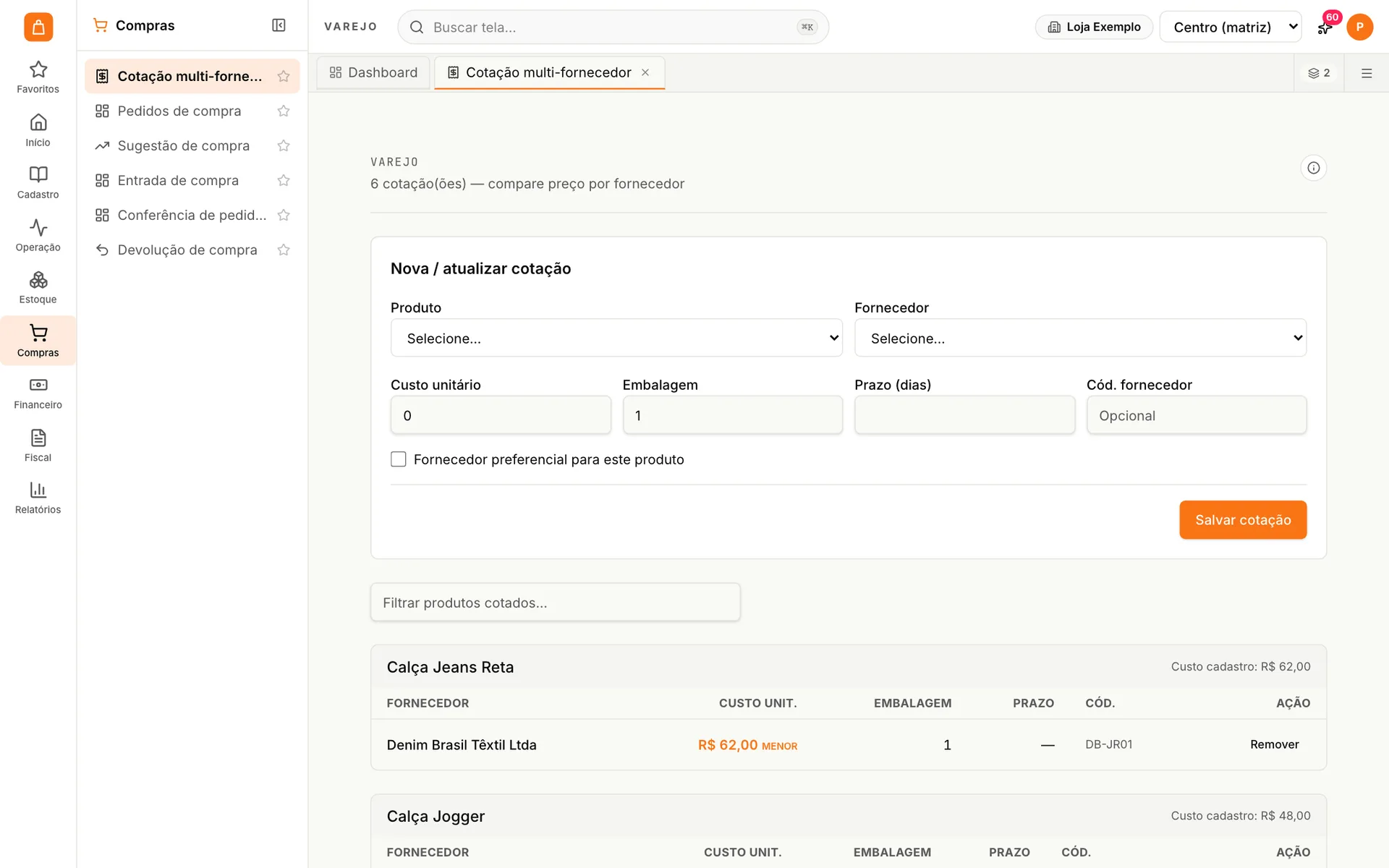
Task: Open the stacked layers counter 2
Action: click(x=1319, y=73)
